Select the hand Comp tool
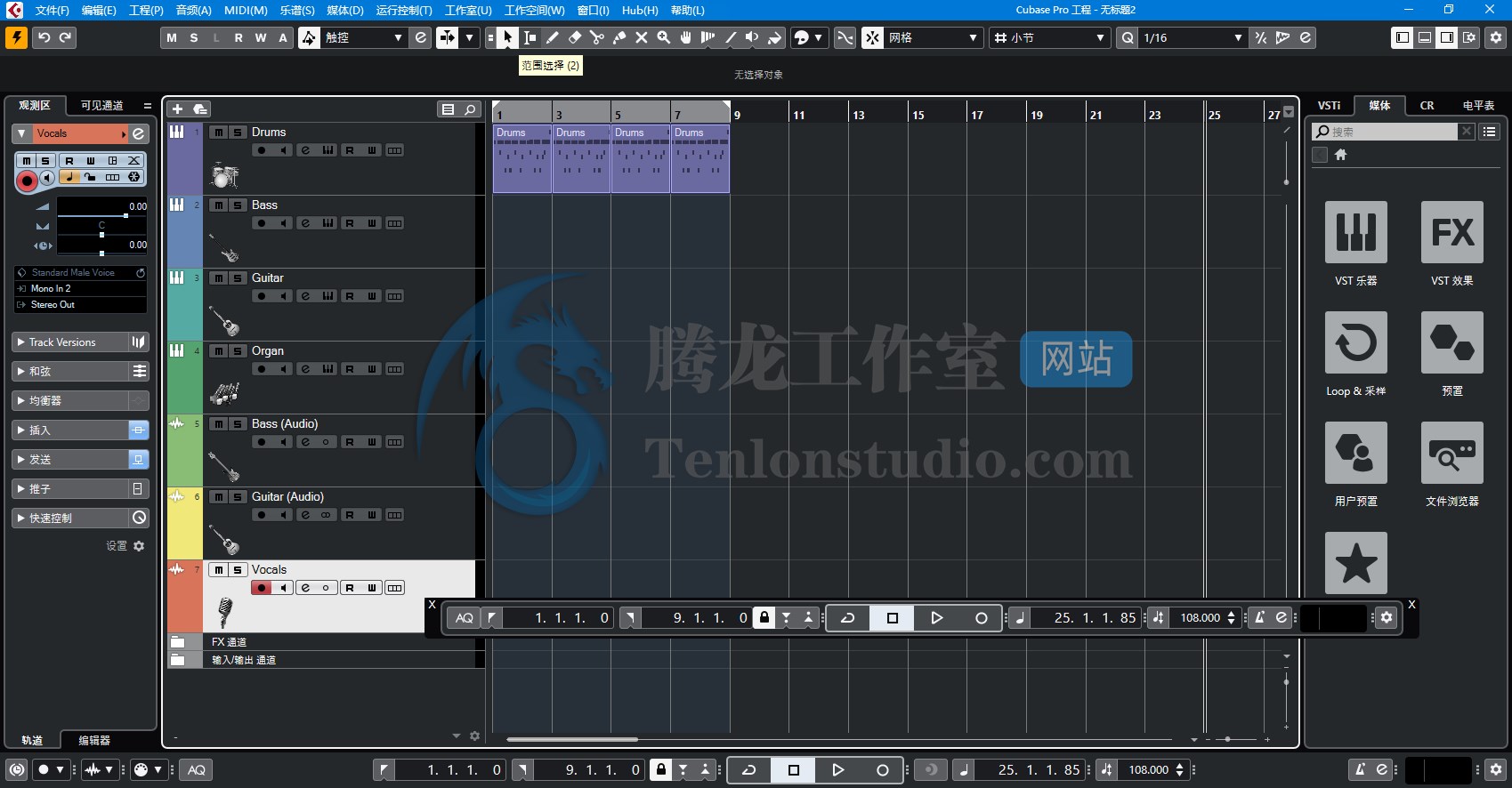Image resolution: width=1512 pixels, height=788 pixels. point(685,37)
